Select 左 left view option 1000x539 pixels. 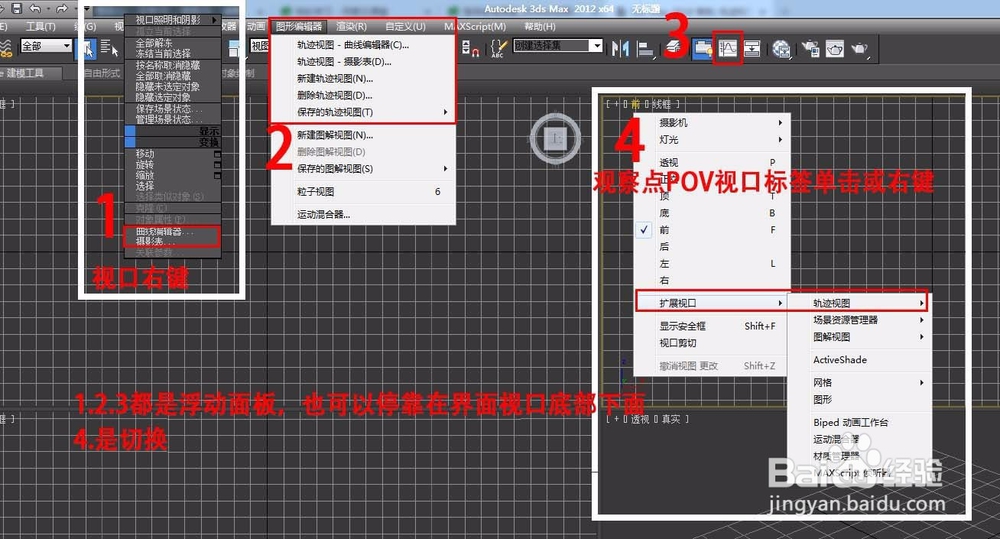(712, 263)
